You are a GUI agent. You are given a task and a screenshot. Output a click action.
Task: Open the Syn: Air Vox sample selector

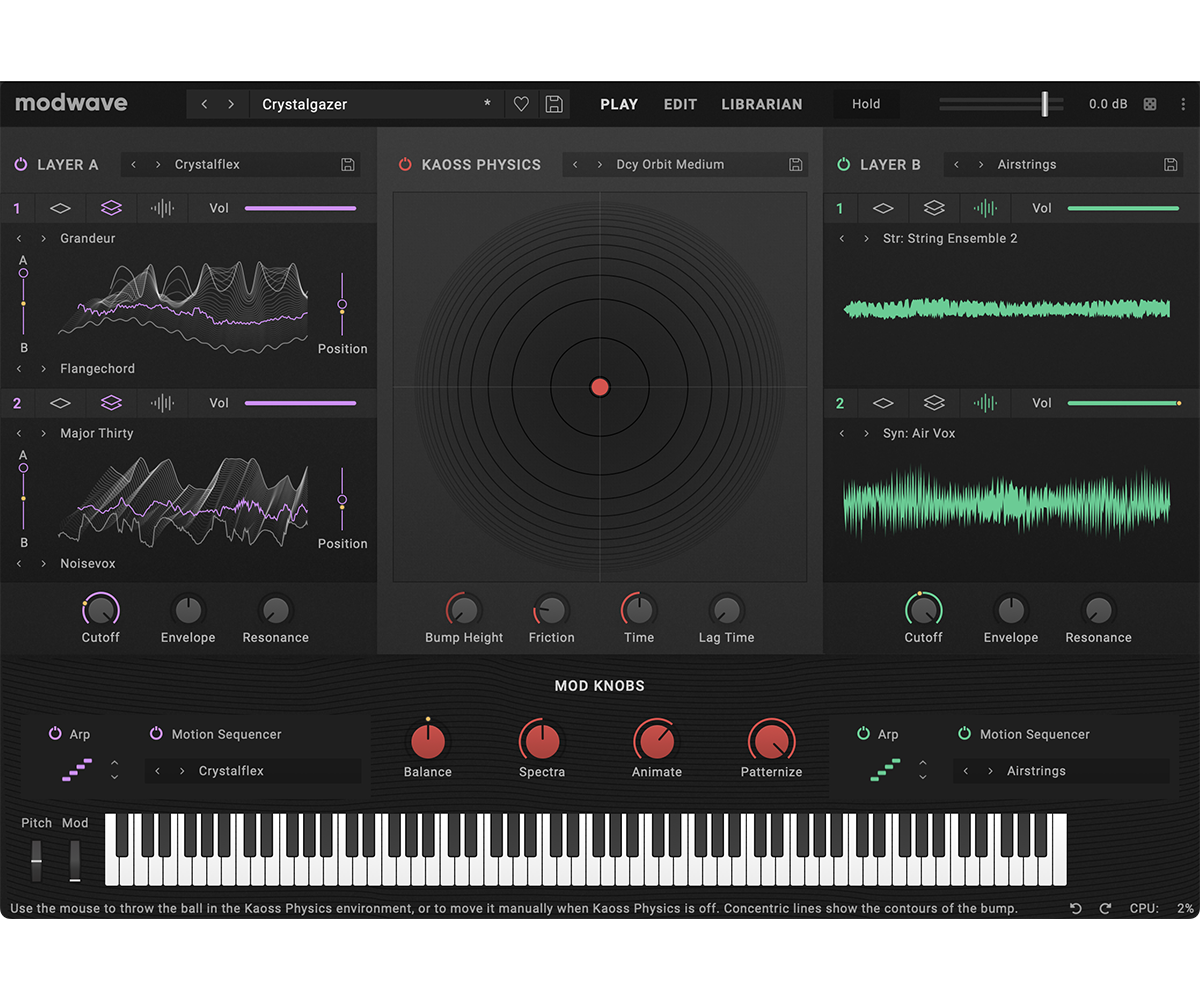919,433
